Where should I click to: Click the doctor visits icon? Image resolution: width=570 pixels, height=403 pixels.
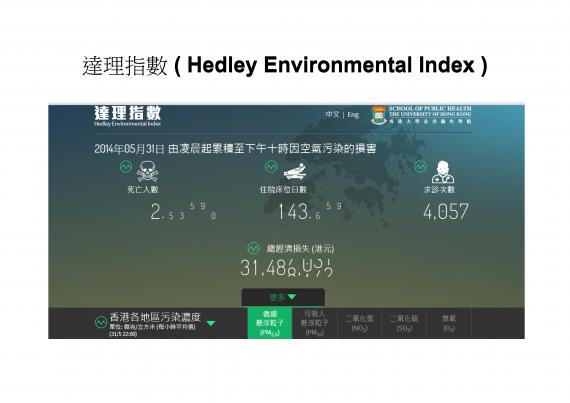(x=443, y=172)
